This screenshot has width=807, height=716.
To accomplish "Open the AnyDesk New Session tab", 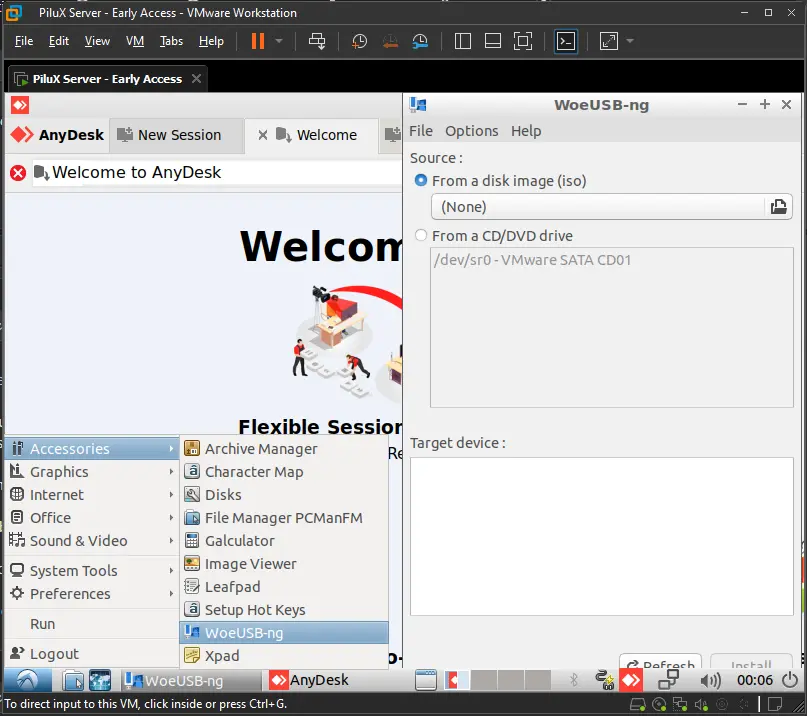I will click(177, 135).
